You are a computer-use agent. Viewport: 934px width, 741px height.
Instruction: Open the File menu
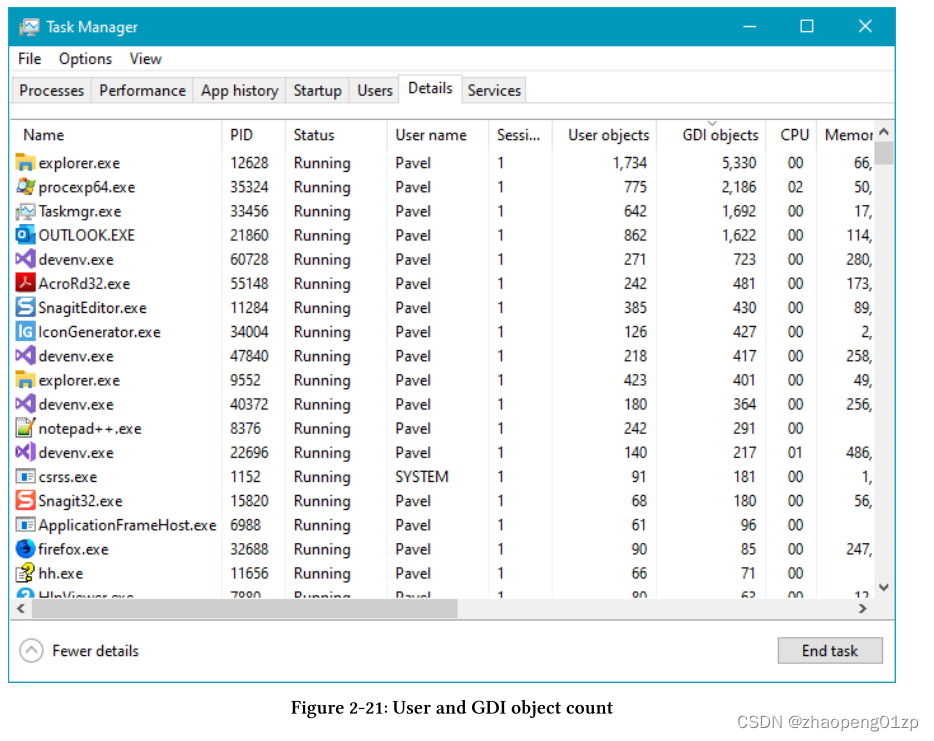(x=29, y=59)
